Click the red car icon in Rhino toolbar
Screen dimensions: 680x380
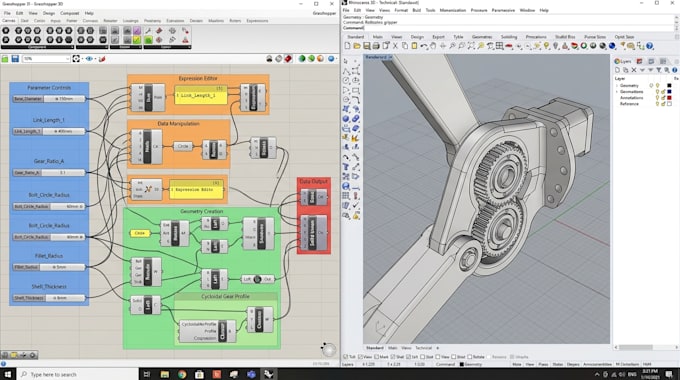[509, 46]
